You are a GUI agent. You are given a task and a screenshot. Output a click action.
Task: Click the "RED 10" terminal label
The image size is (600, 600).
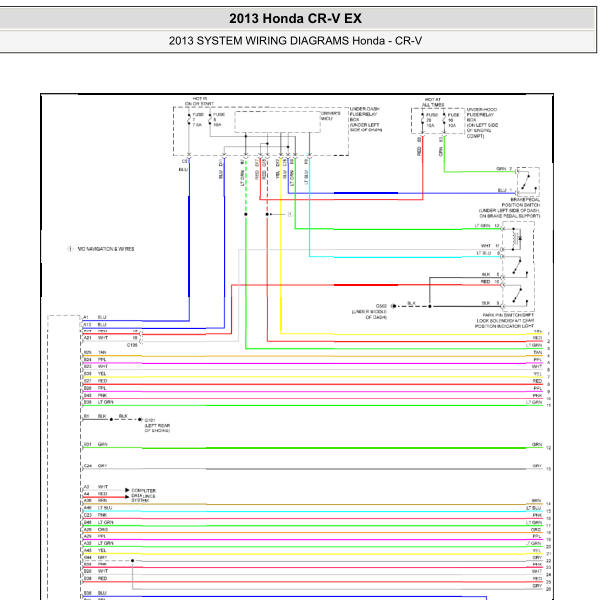(490, 282)
